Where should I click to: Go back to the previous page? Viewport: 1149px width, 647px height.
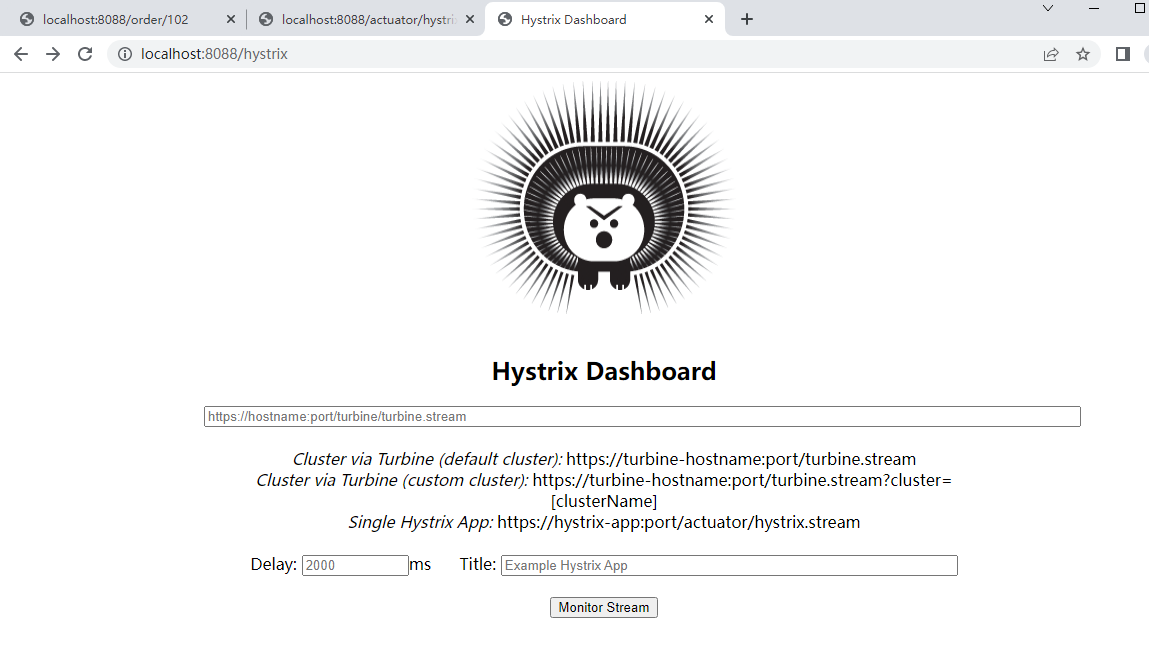tap(21, 54)
